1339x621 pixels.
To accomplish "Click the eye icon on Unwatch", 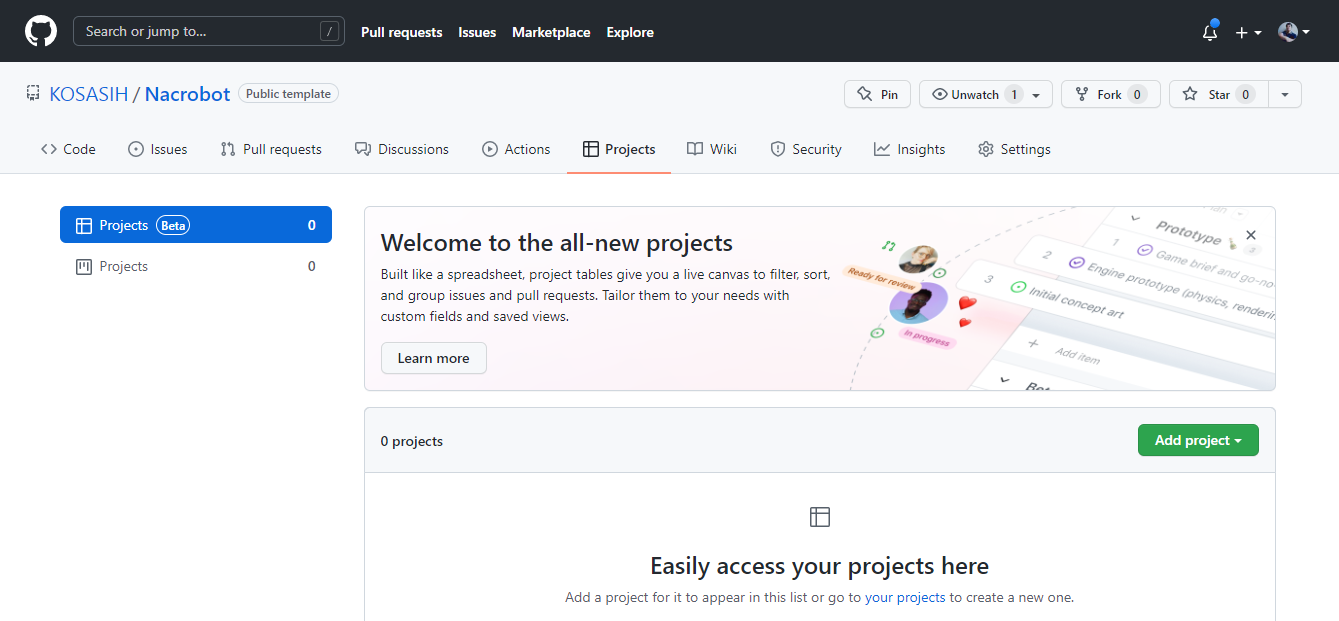I will (939, 94).
